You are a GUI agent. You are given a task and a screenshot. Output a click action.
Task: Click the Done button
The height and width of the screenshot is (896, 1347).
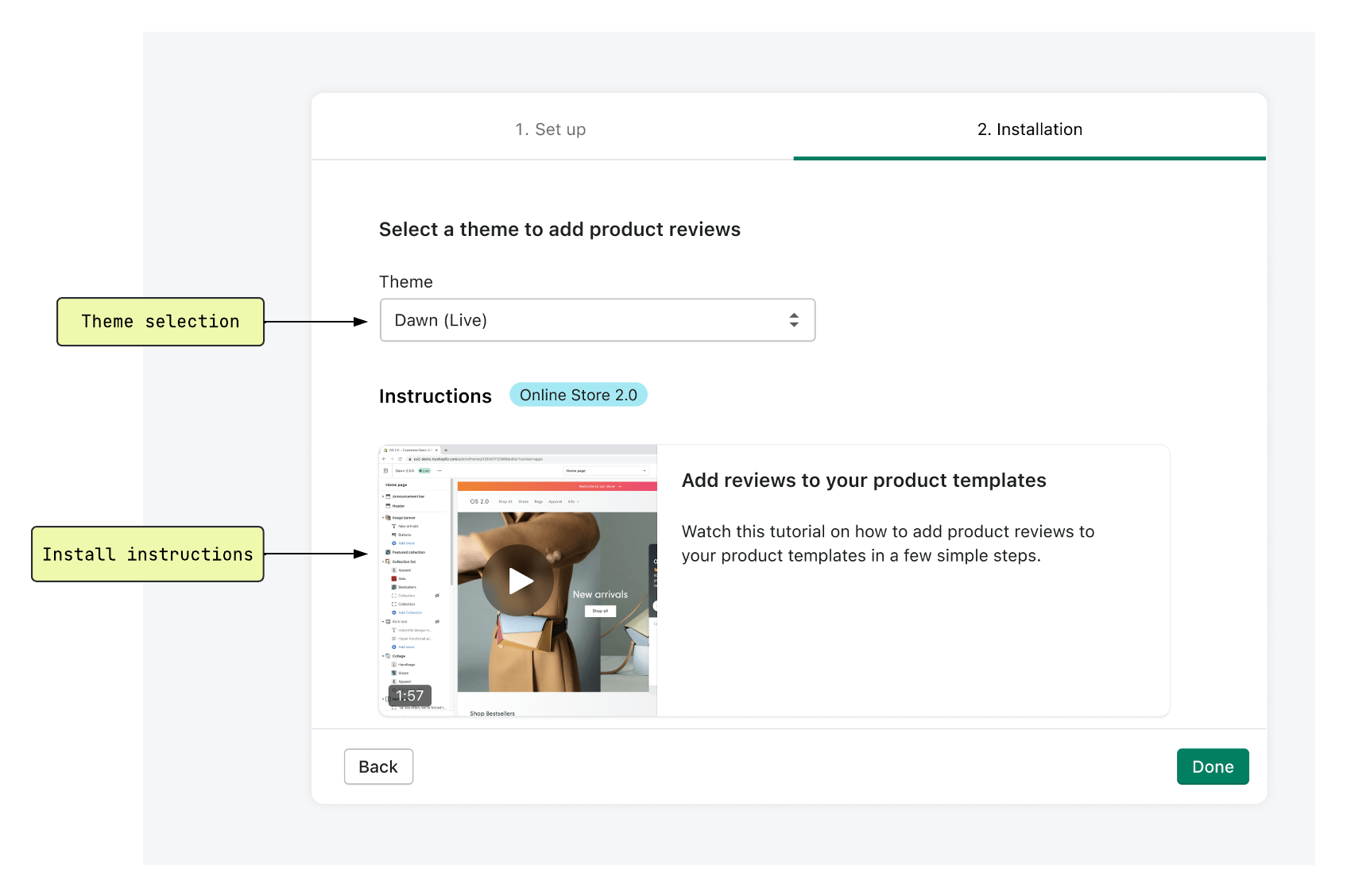coord(1213,767)
